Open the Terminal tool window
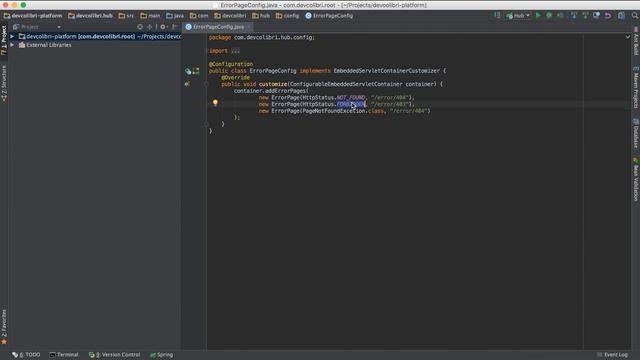 (64, 355)
